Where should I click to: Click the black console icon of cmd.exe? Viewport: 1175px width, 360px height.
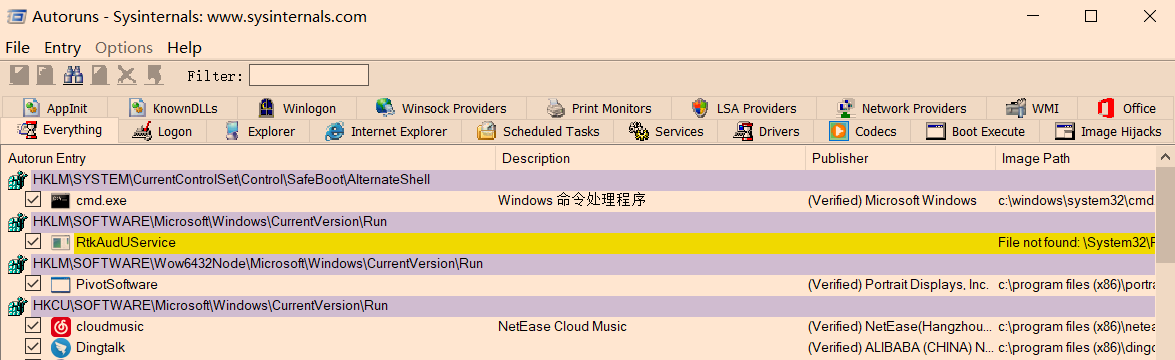60,201
